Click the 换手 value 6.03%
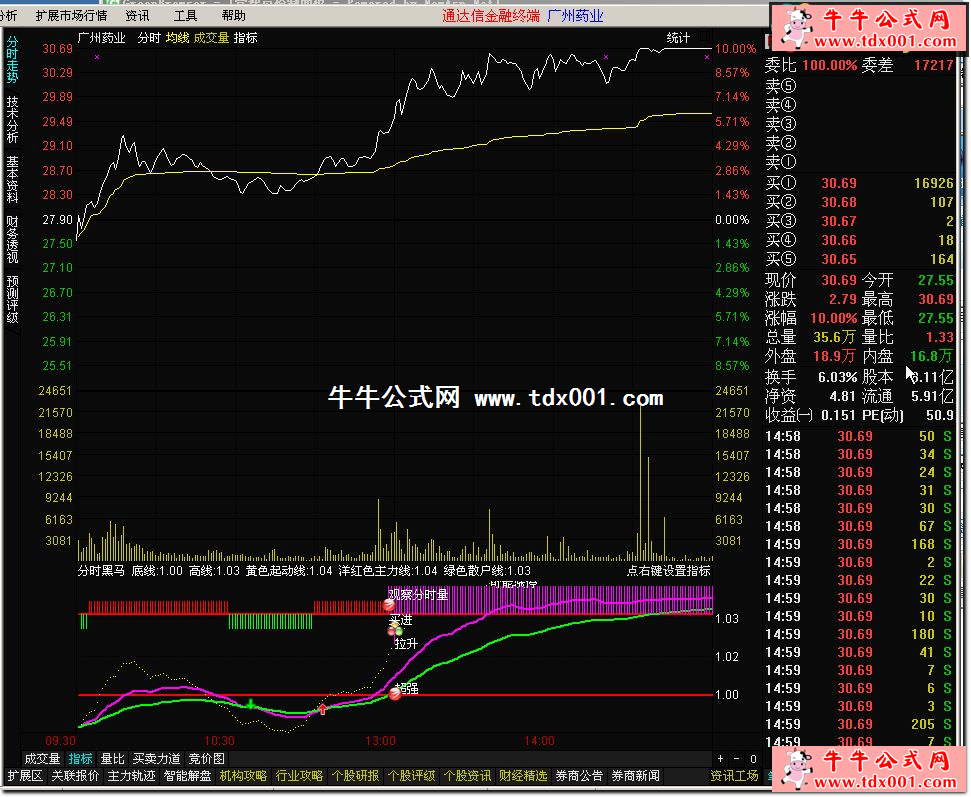Image resolution: width=971 pixels, height=797 pixels. pos(837,378)
